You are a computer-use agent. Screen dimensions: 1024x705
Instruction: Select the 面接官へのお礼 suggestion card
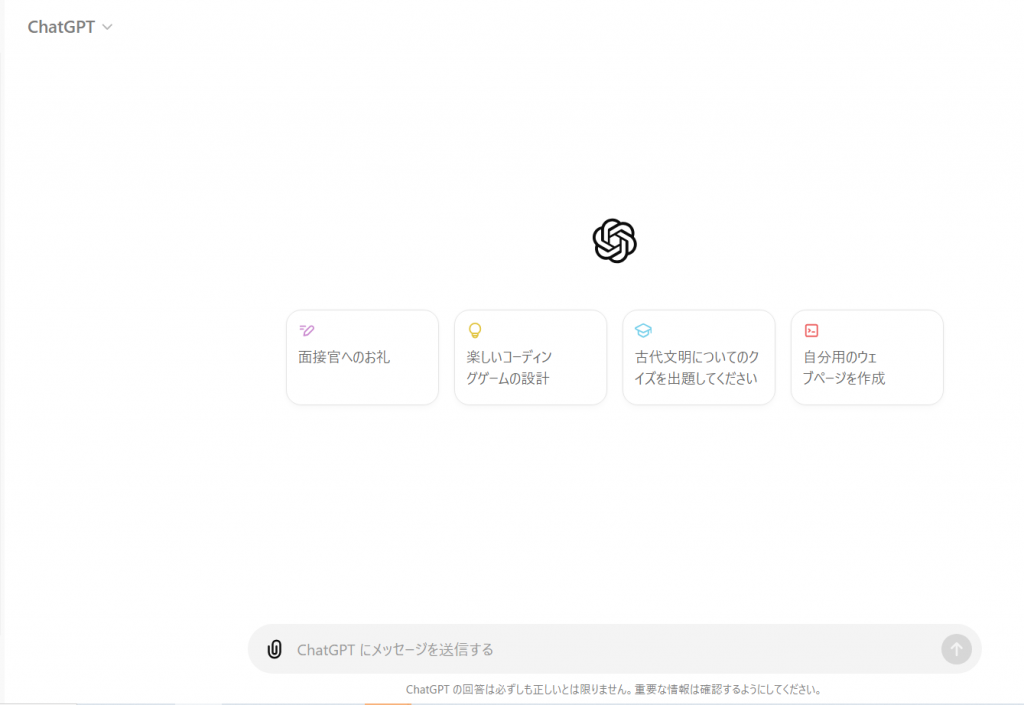(362, 357)
